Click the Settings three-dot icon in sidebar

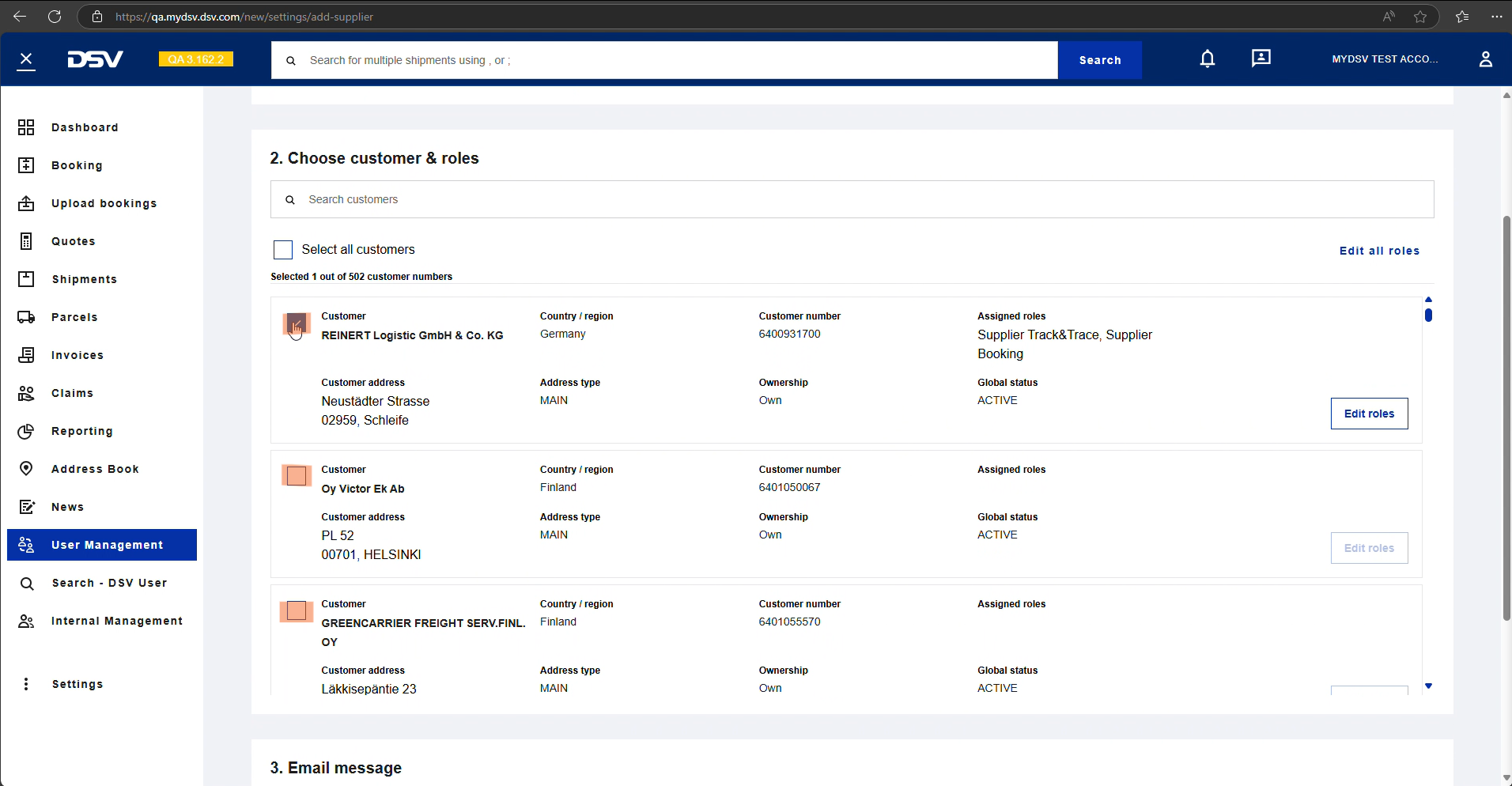tap(26, 684)
